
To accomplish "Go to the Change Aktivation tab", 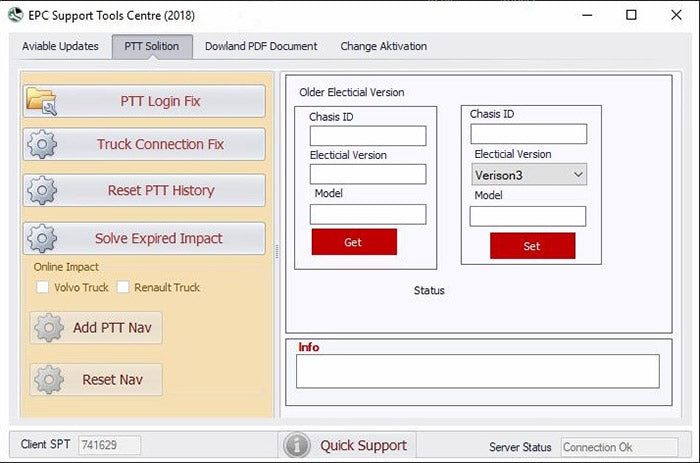I will 383,46.
